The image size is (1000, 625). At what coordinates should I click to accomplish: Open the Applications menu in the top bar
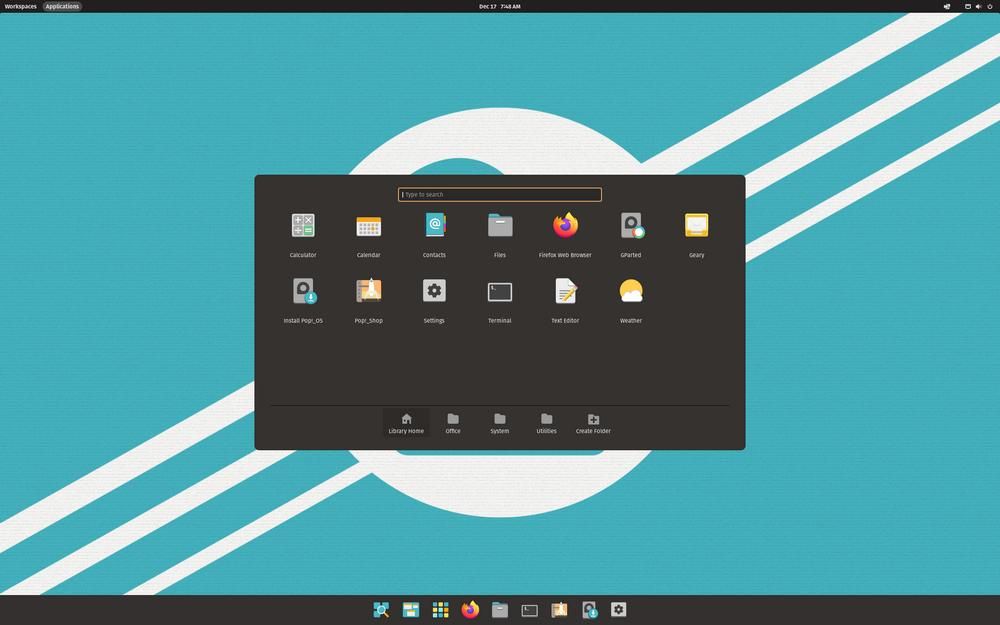(x=62, y=6)
